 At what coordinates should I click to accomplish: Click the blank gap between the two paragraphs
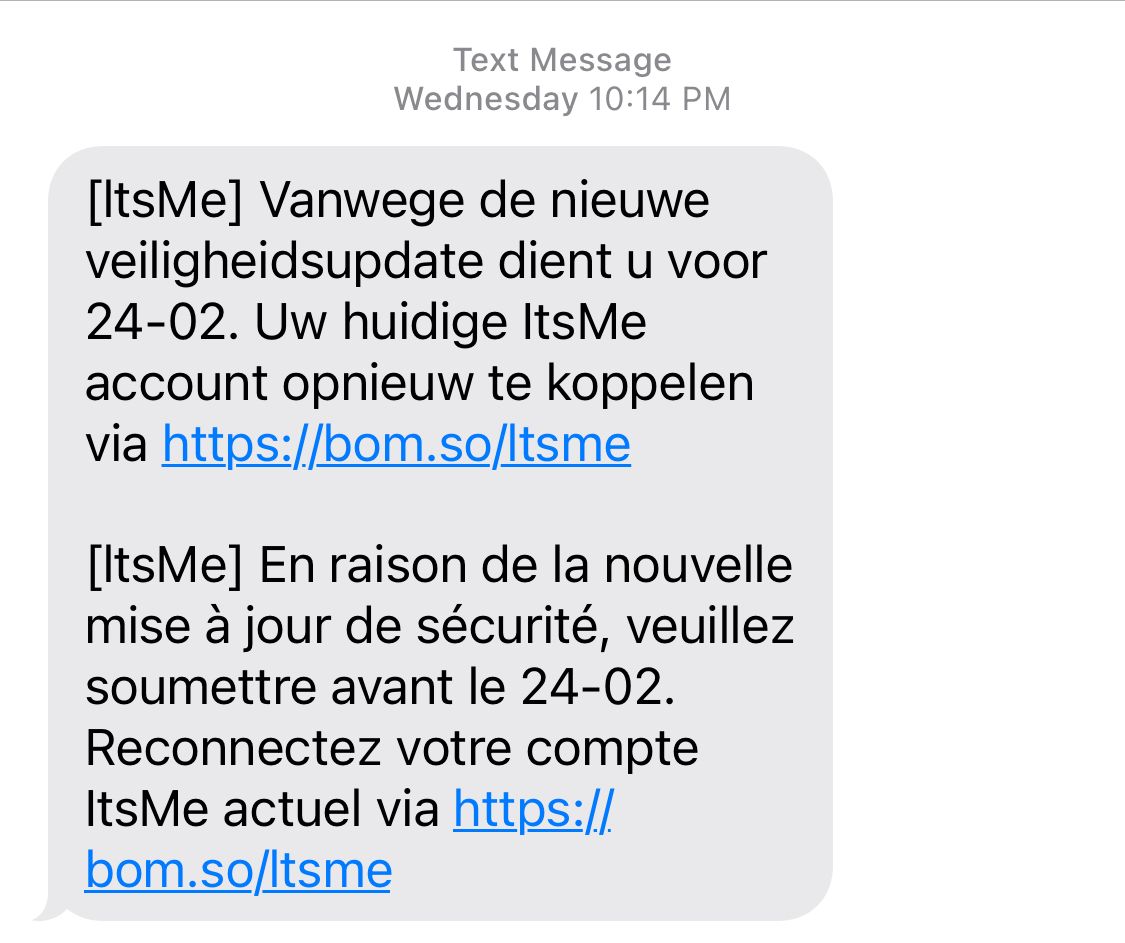coord(441,505)
